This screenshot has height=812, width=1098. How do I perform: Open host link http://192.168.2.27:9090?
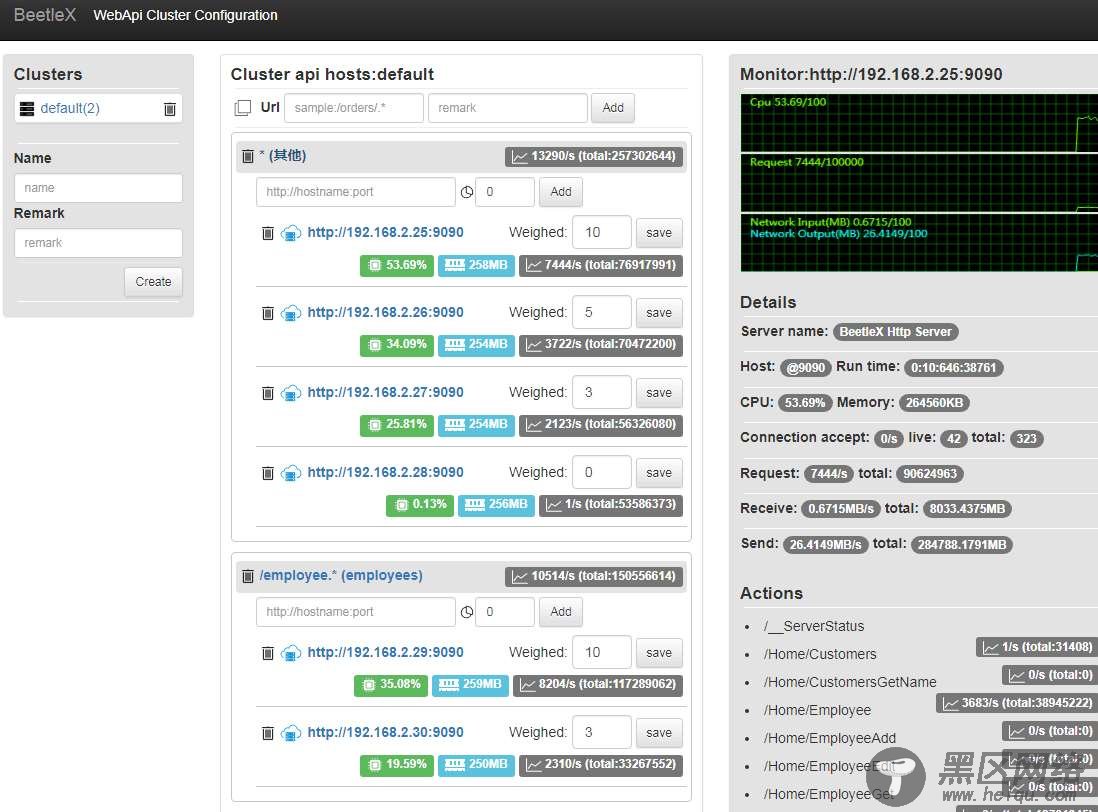tap(385, 393)
